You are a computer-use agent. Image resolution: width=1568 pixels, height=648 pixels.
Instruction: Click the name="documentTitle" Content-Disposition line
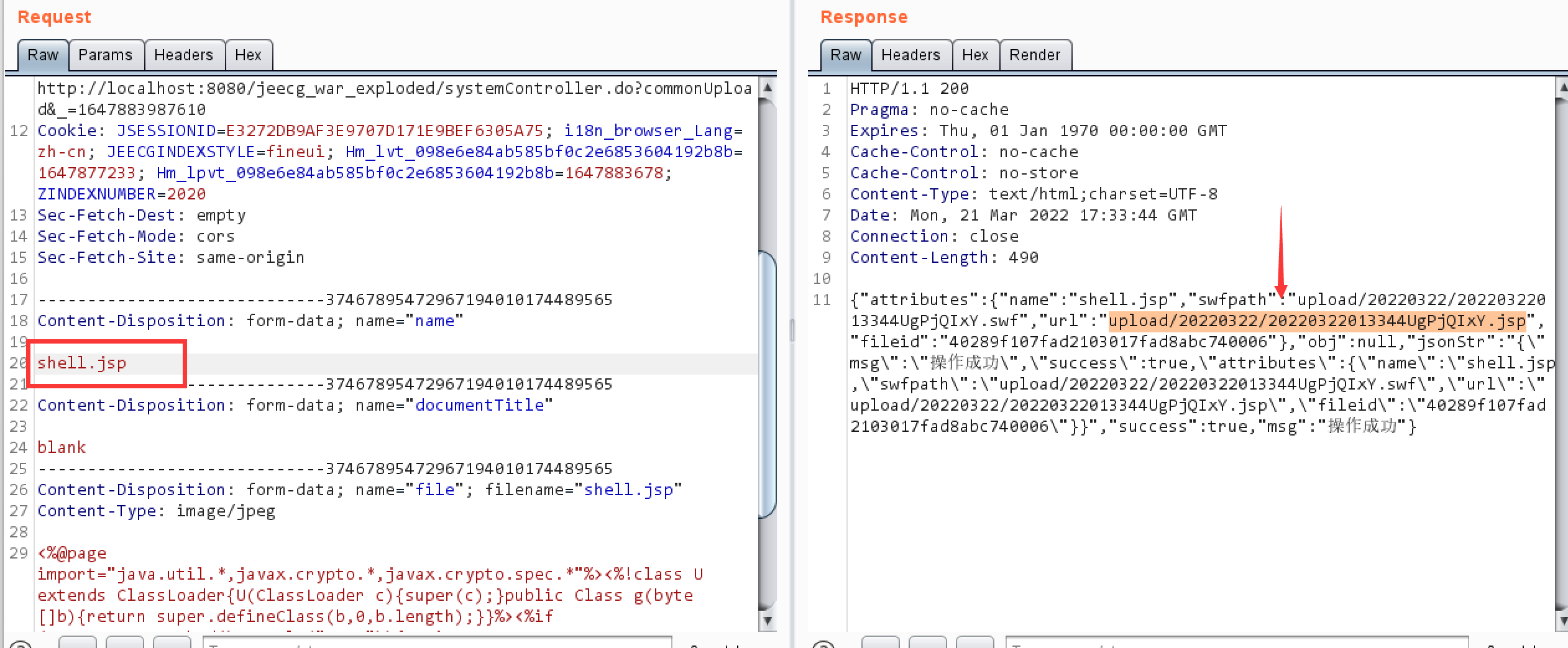(x=295, y=405)
